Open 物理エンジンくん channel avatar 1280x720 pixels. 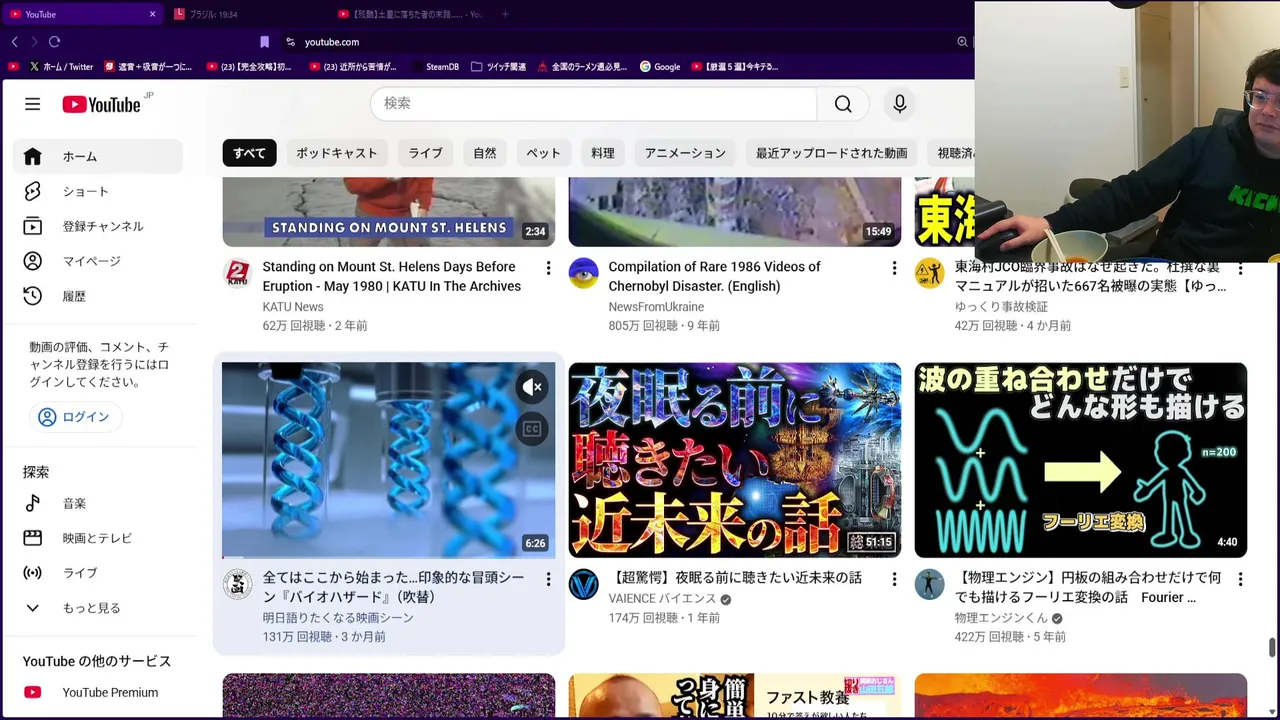coord(929,584)
